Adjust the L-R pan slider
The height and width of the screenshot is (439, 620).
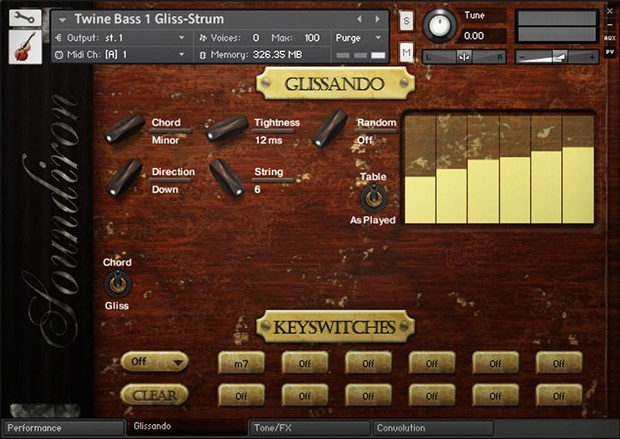pos(464,57)
